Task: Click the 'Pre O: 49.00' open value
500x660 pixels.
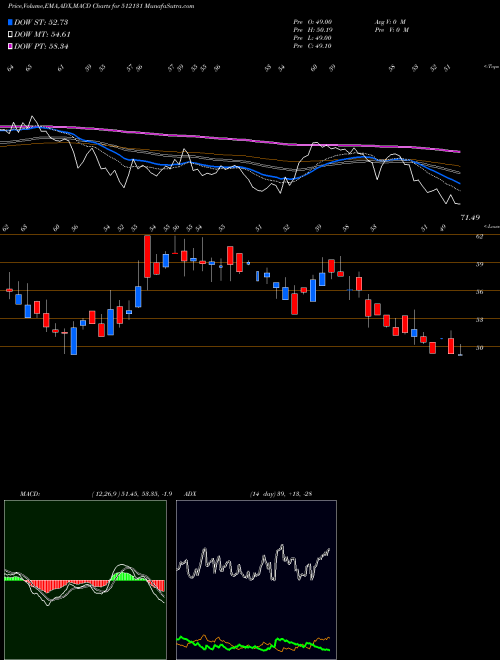Action: 313,21
